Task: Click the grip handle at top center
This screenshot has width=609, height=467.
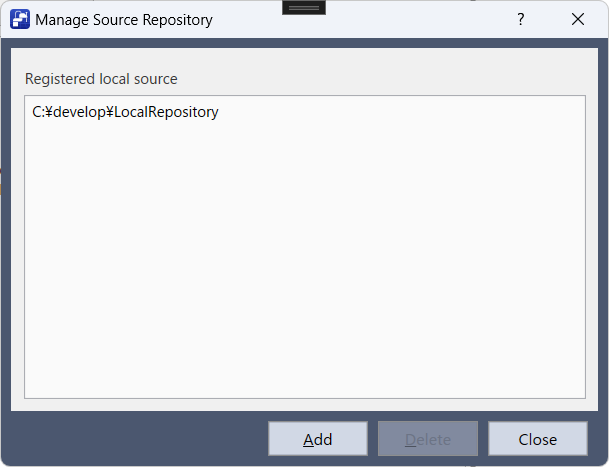Action: pyautogui.click(x=304, y=7)
